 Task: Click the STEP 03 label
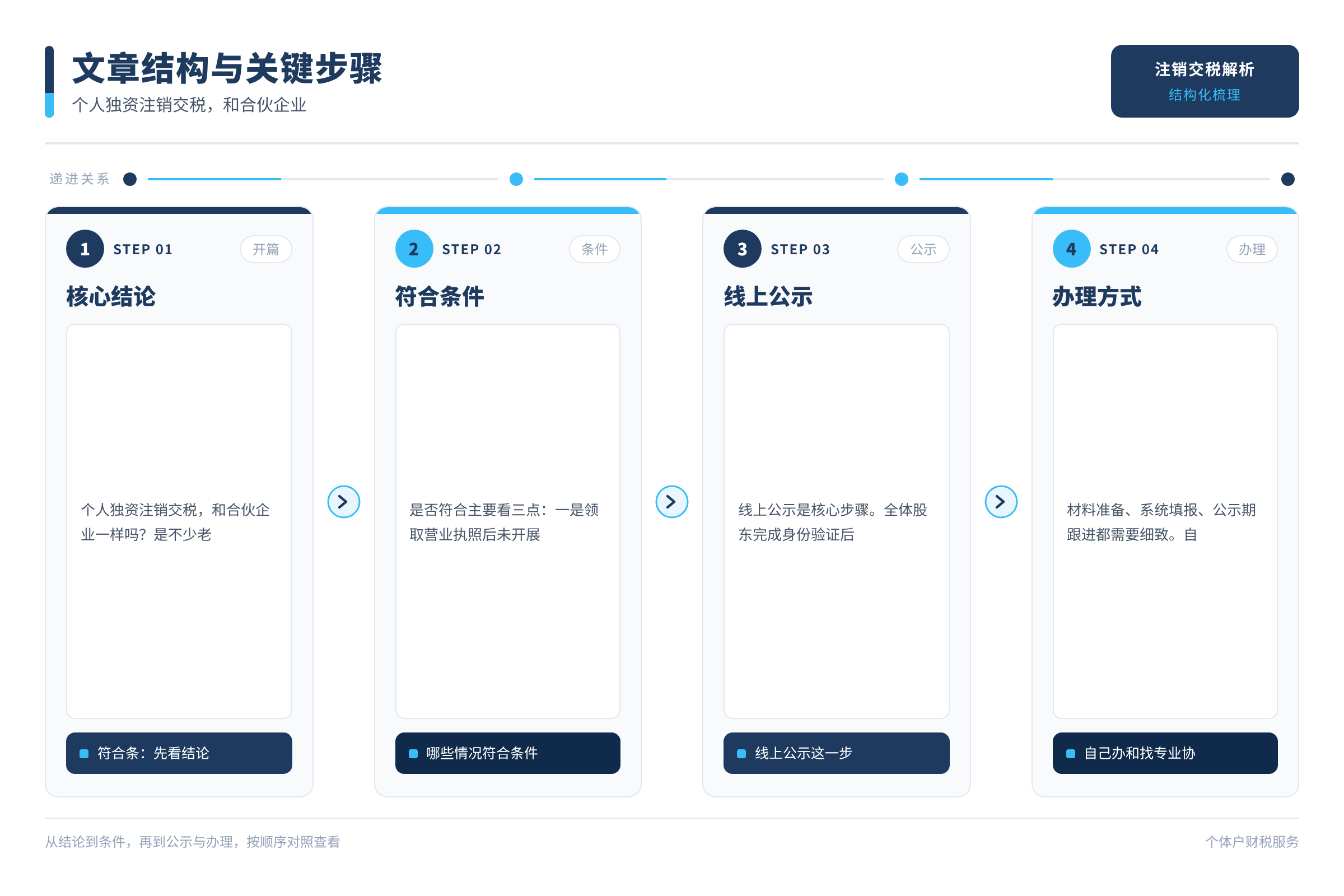tap(800, 250)
